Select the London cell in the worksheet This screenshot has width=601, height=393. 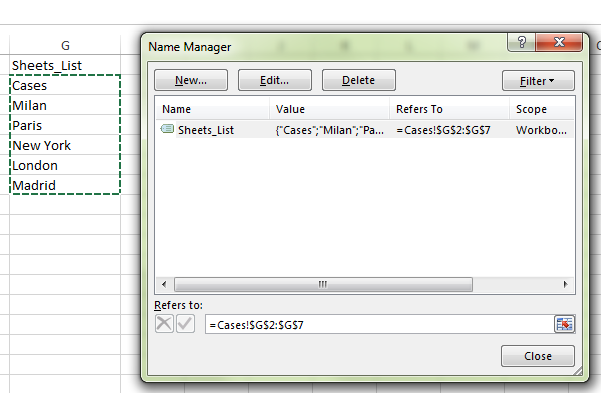click(x=65, y=165)
